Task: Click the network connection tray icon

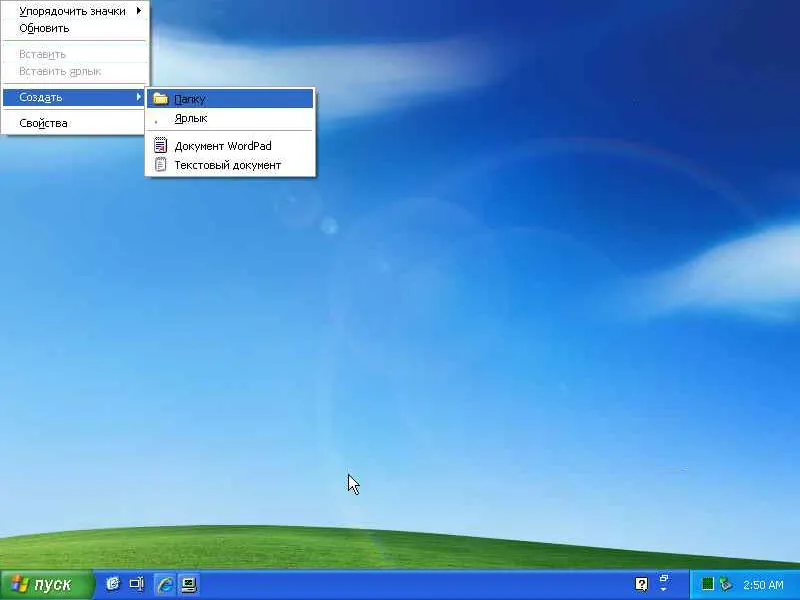Action: click(x=726, y=584)
